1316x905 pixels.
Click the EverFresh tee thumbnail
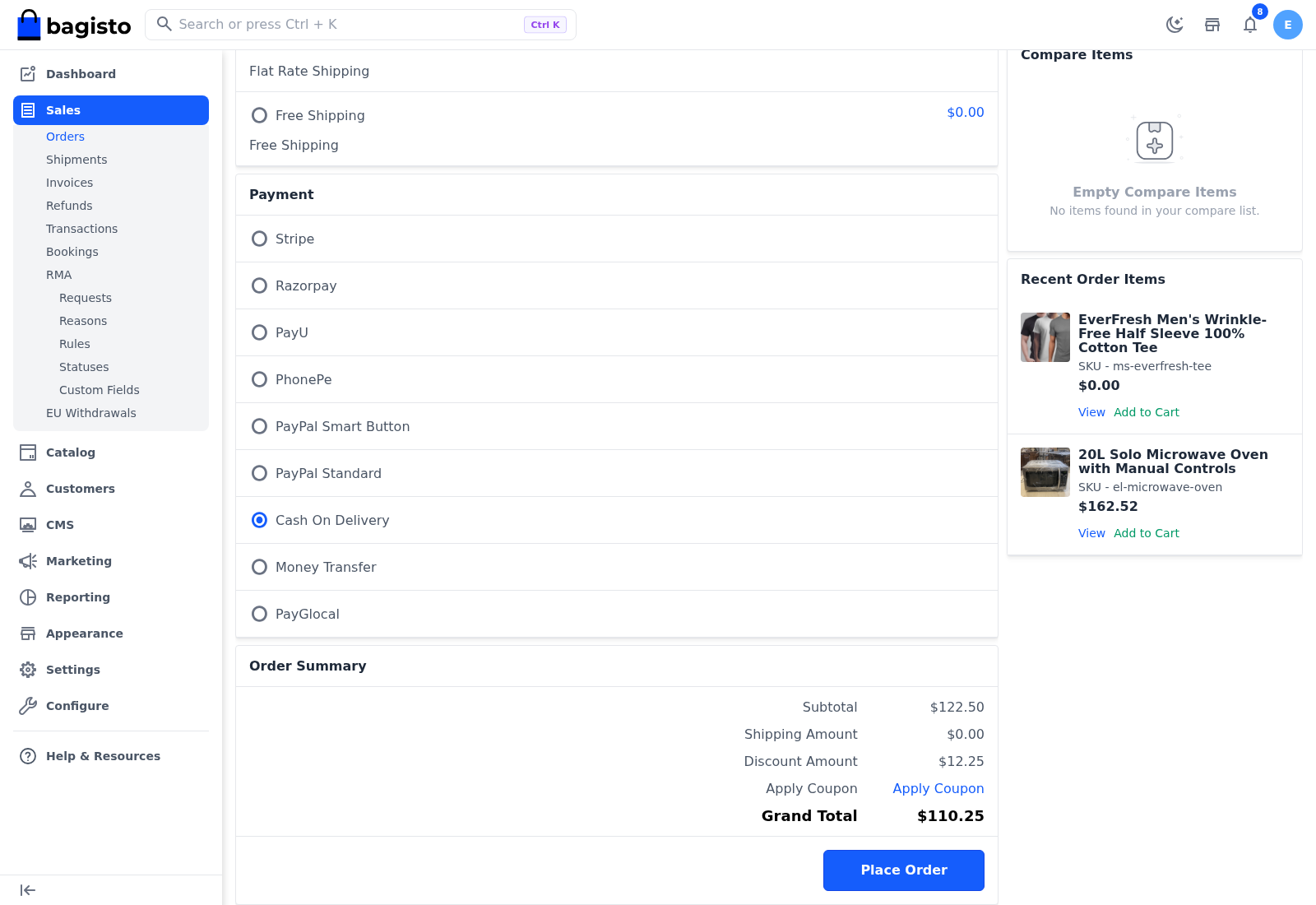(1045, 337)
